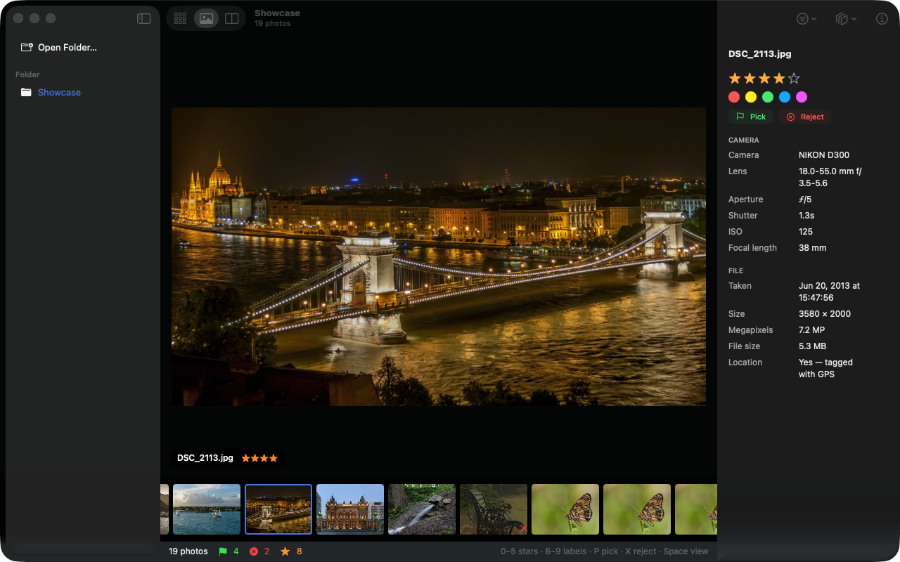Screen dimensions: 900x562
Task: Mark the photo as Reject
Action: click(x=805, y=117)
